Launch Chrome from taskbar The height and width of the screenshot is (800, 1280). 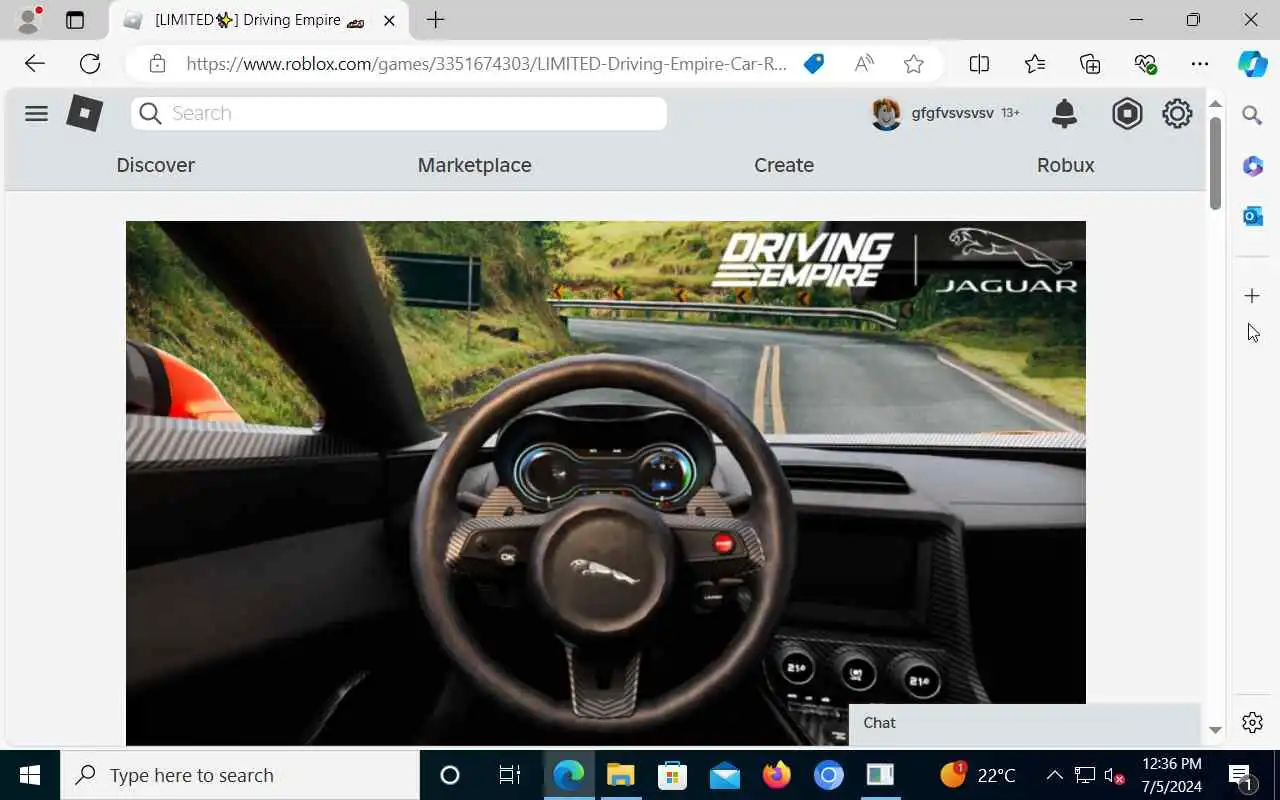coord(828,775)
